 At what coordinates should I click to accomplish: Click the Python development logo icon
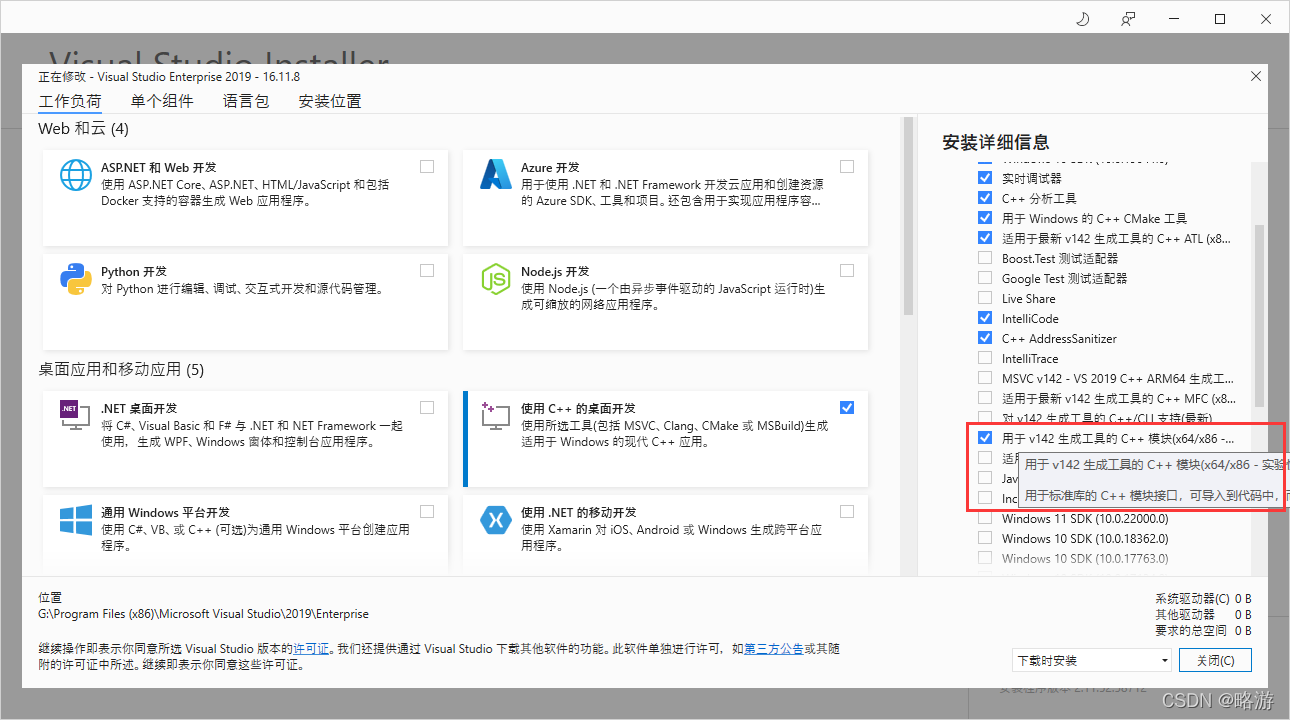point(76,279)
